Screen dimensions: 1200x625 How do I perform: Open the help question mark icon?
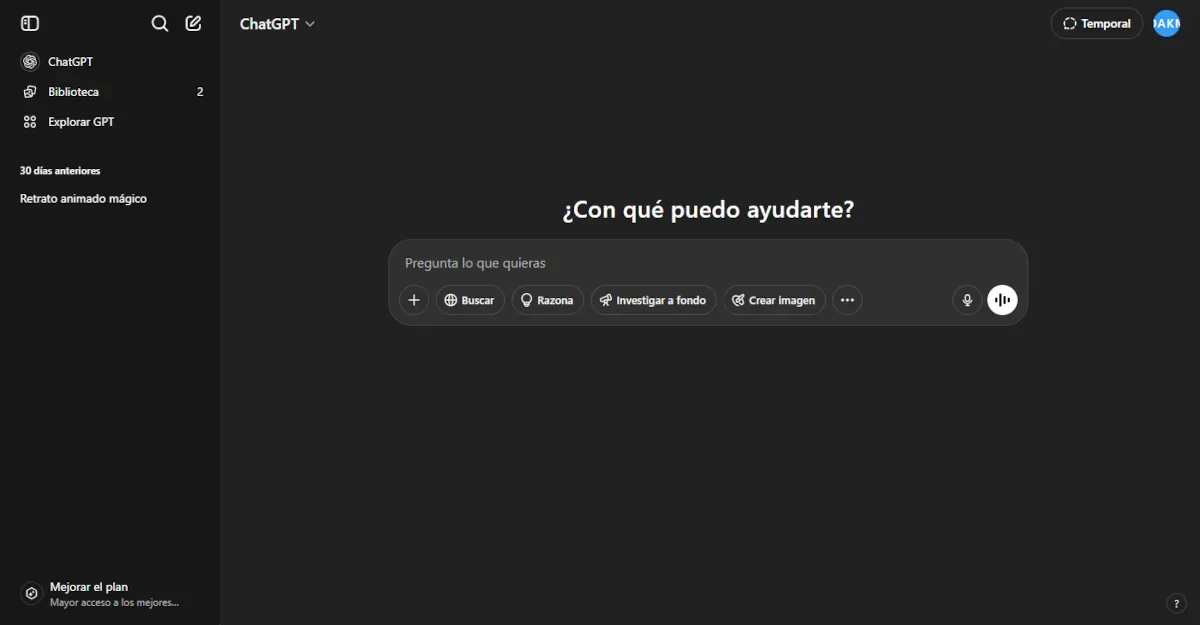1176,603
